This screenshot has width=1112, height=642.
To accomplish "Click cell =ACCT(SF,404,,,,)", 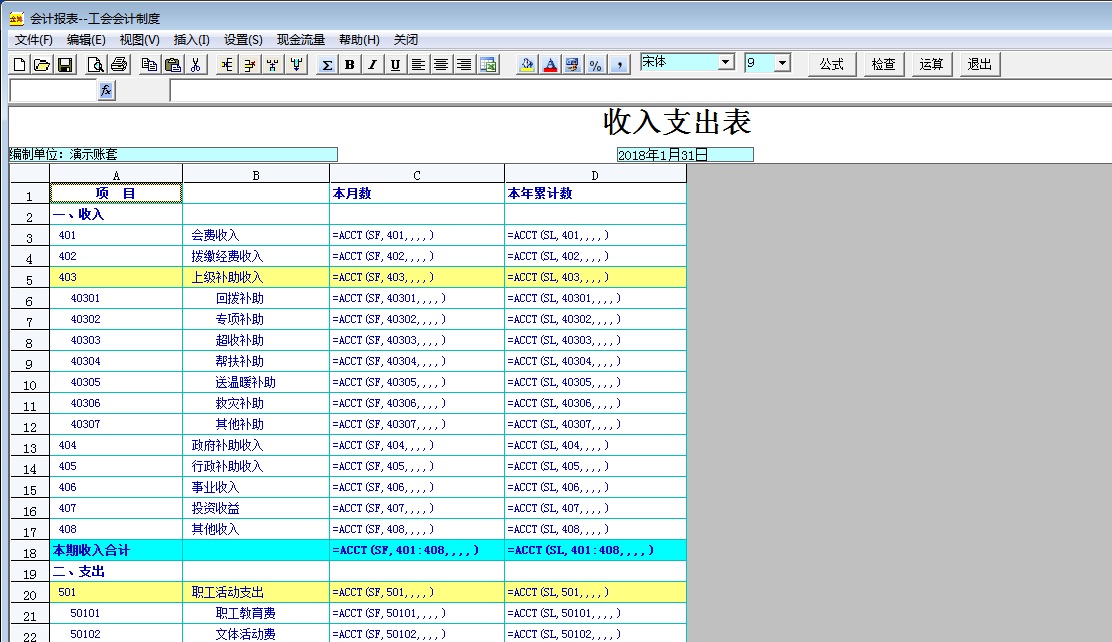I will click(x=417, y=445).
